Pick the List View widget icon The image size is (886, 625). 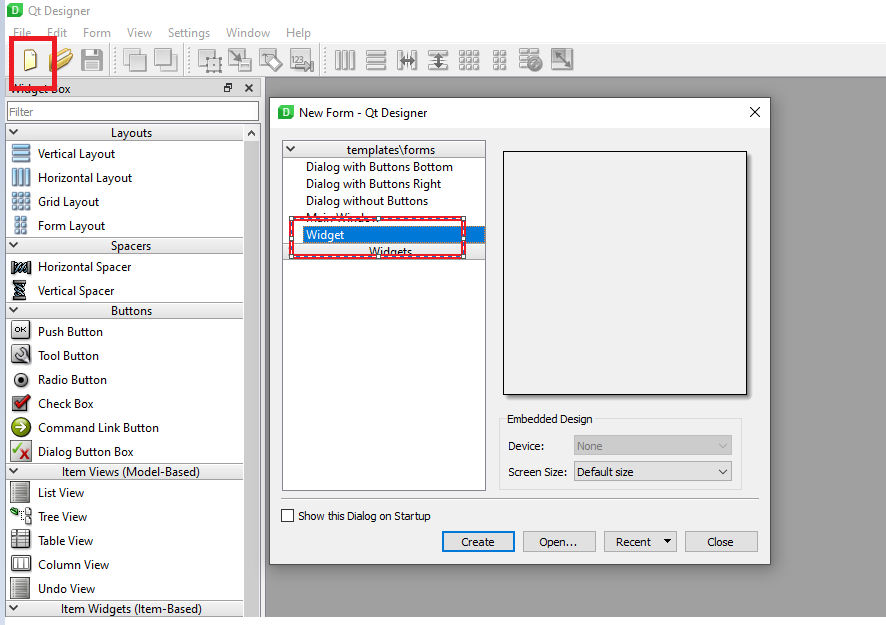(x=20, y=492)
